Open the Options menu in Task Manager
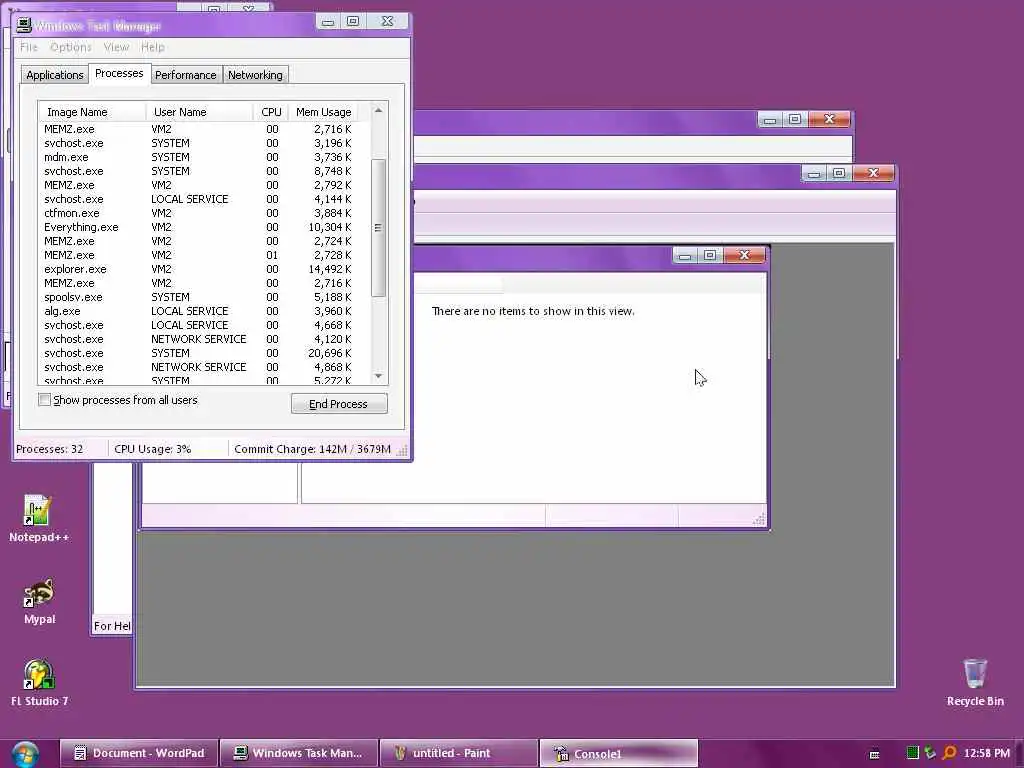The image size is (1024, 768). 71,47
